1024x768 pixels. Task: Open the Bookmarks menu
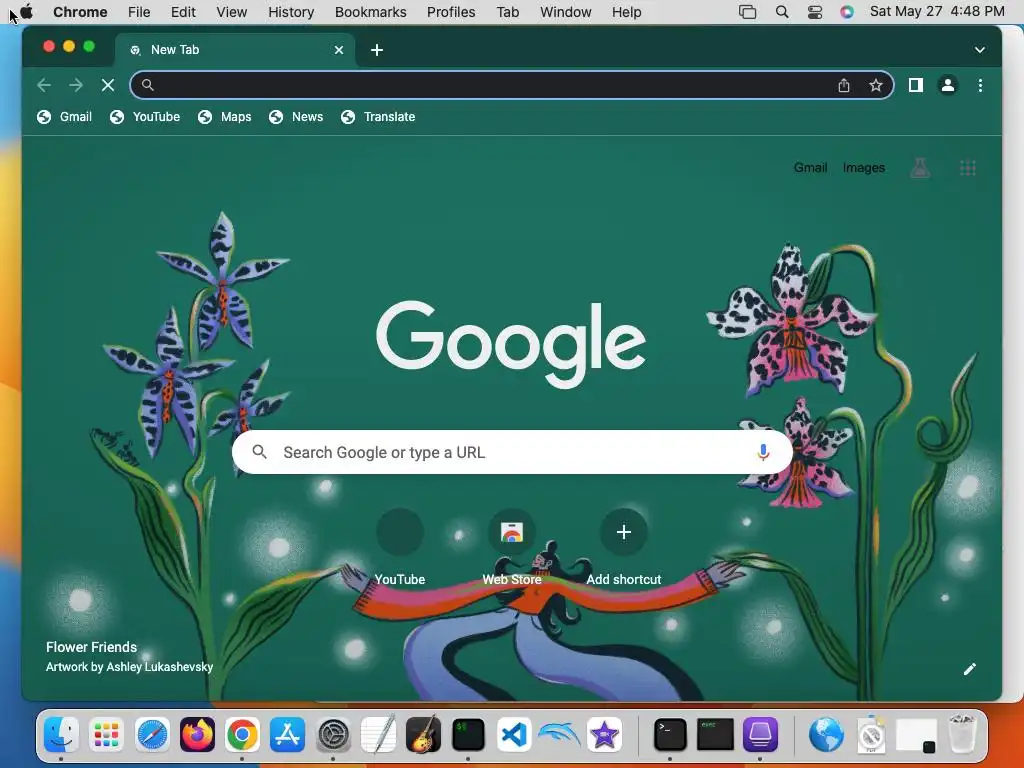pos(370,12)
